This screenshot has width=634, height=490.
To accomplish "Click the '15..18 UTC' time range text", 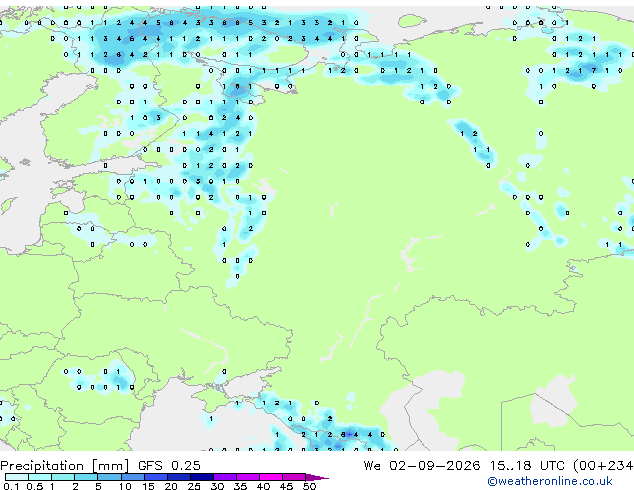I will click(x=526, y=466).
